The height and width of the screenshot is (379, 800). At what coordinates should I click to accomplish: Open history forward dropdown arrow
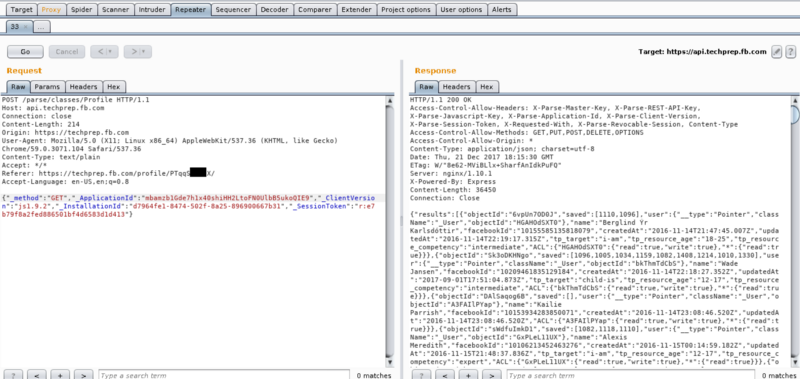[x=144, y=52]
